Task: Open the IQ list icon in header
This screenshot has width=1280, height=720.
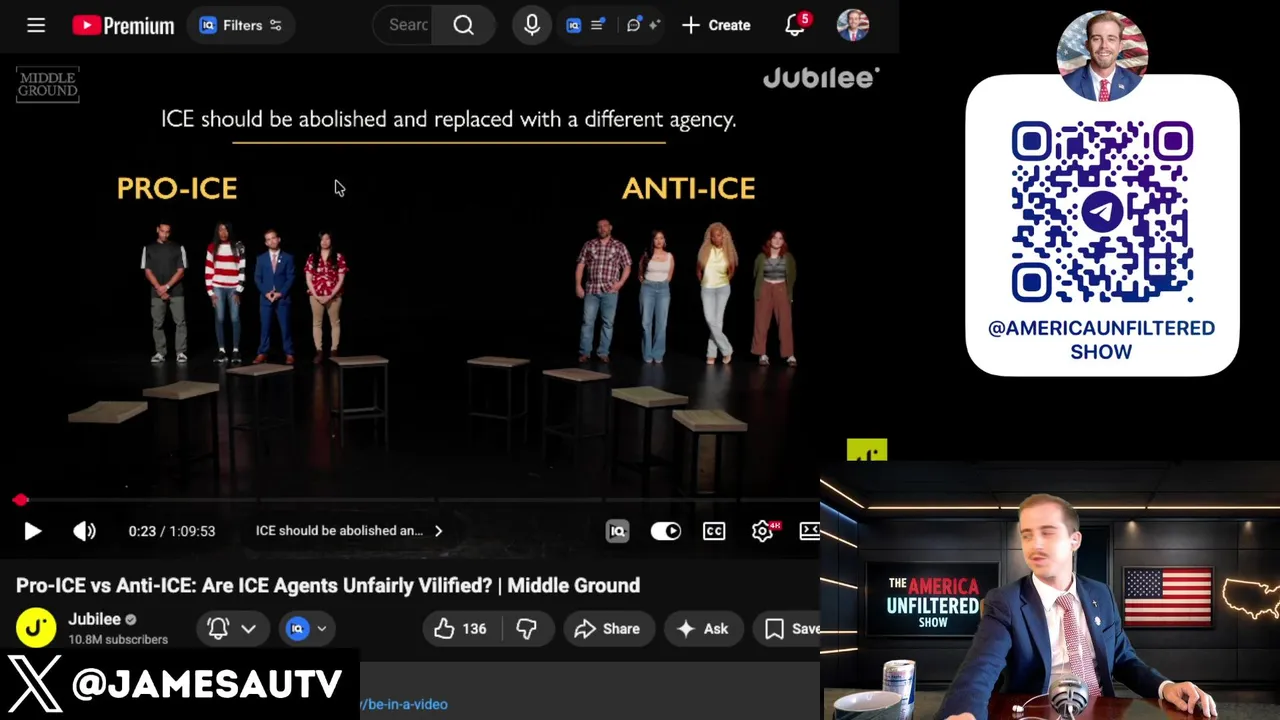Action: pyautogui.click(x=585, y=25)
